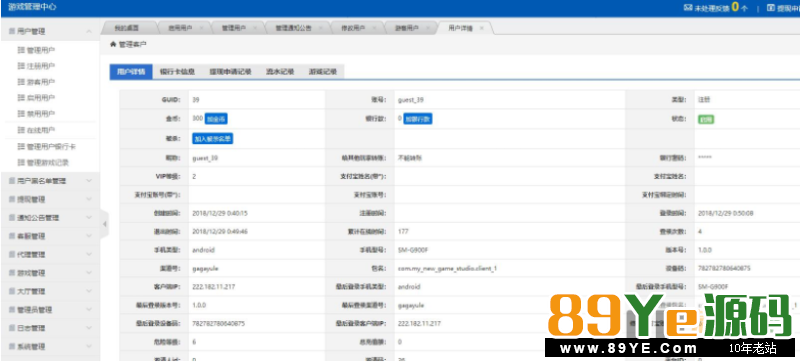Collapse the 用户管理 menu group chevron
Screen dimensions: 800x362
89,31
